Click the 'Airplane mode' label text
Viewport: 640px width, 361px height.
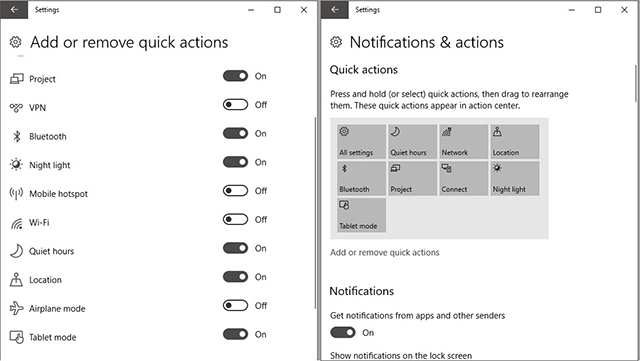click(x=57, y=308)
